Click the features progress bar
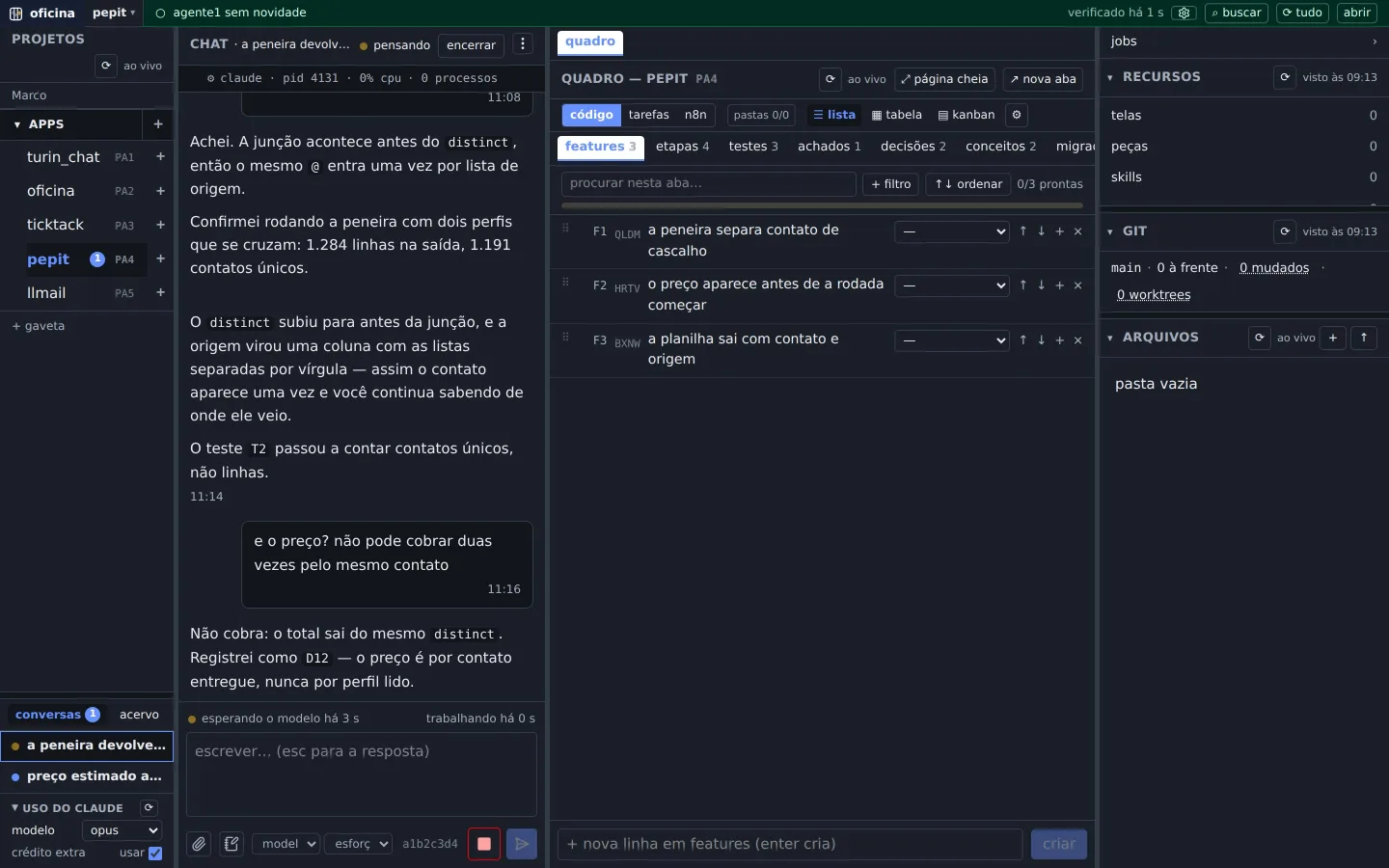Viewport: 1389px width, 868px height. 822,205
